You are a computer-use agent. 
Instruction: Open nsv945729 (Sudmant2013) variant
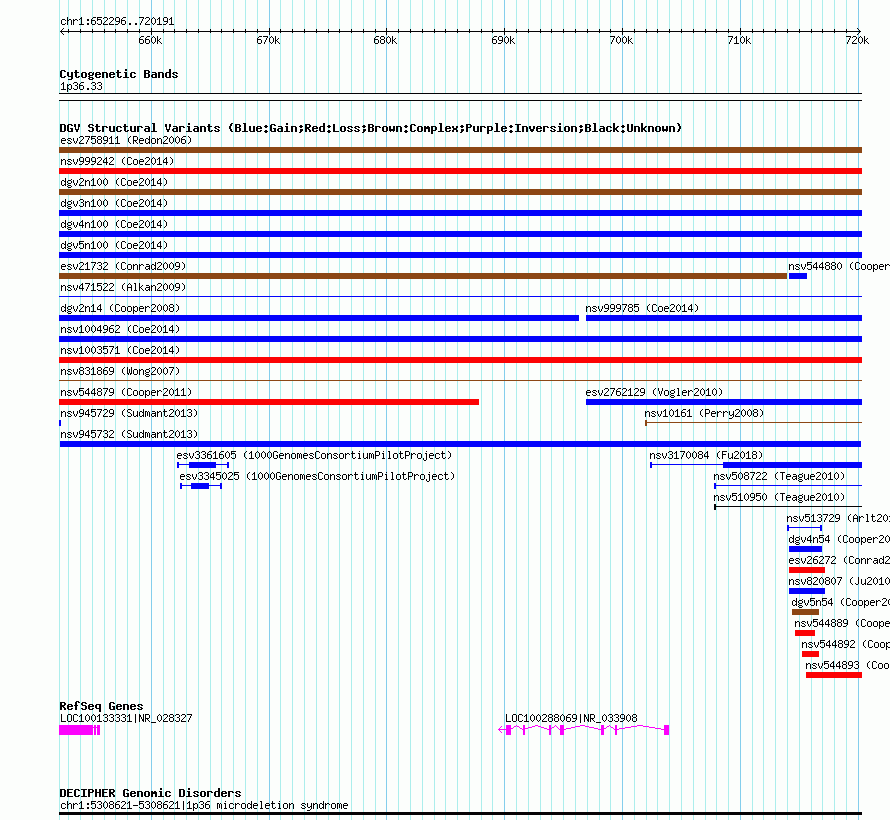coord(129,413)
